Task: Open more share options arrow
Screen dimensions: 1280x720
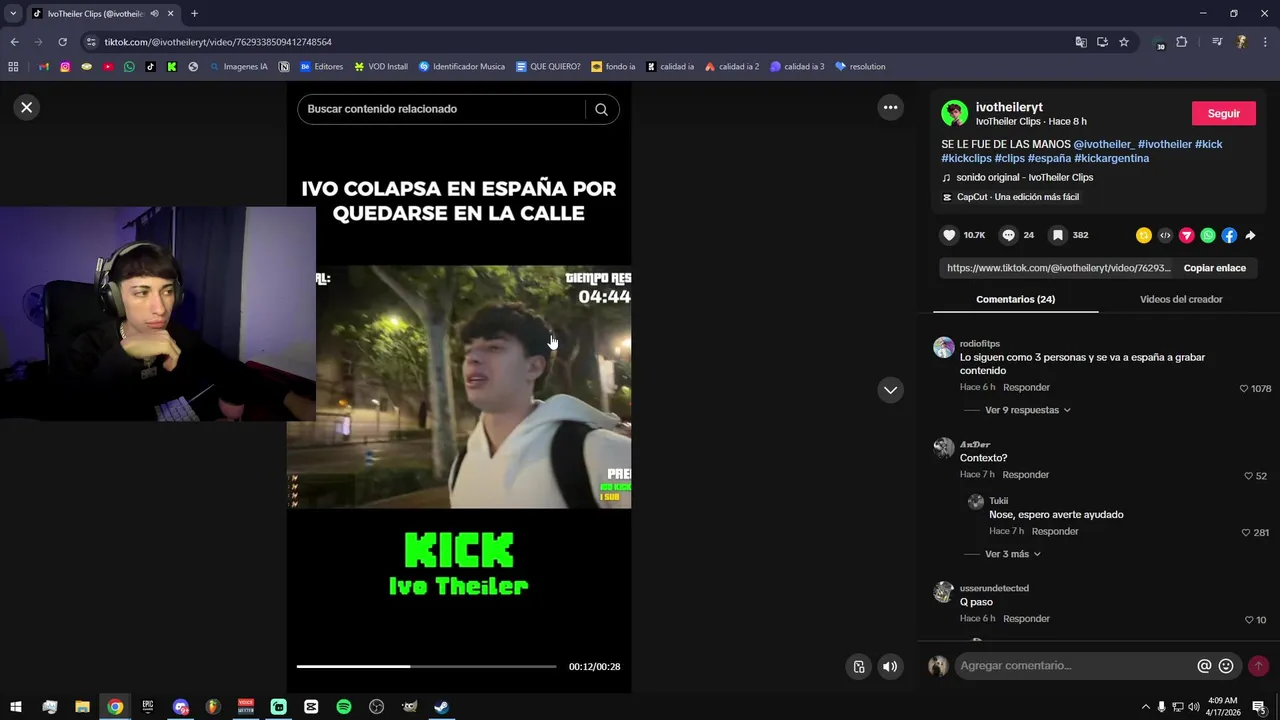Action: tap(1250, 235)
